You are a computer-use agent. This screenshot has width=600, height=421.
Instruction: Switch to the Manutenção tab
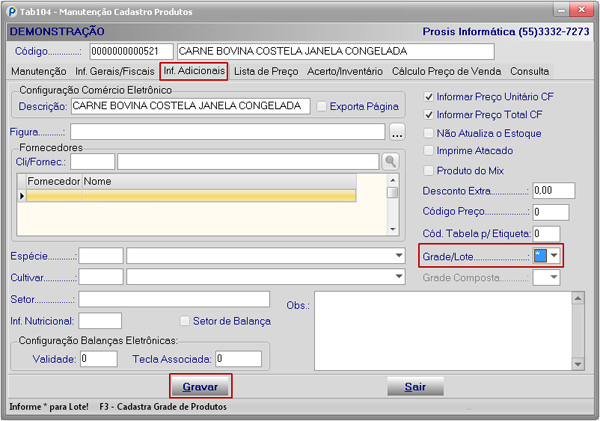[x=39, y=72]
